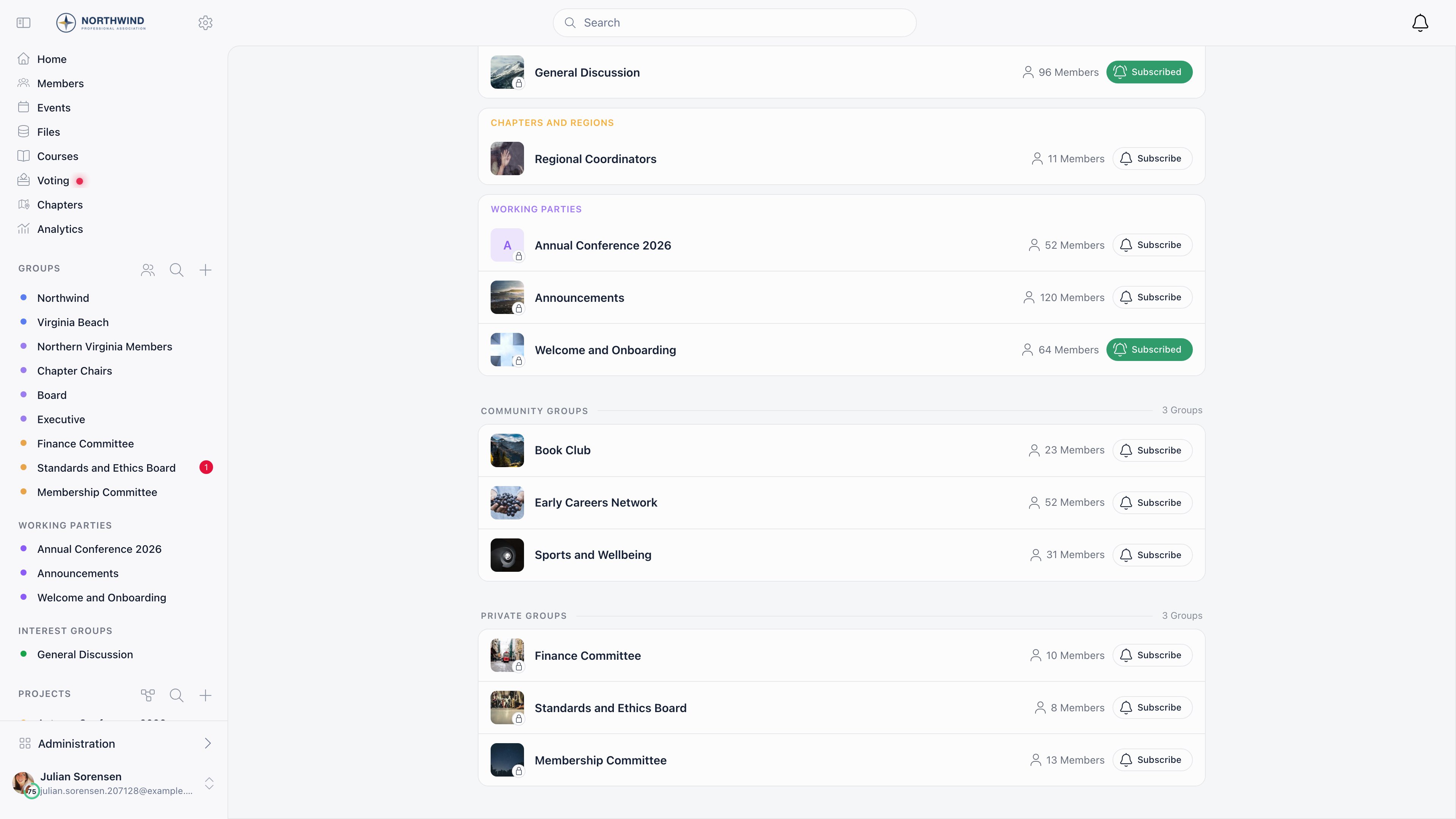Click the search field

click(734, 23)
